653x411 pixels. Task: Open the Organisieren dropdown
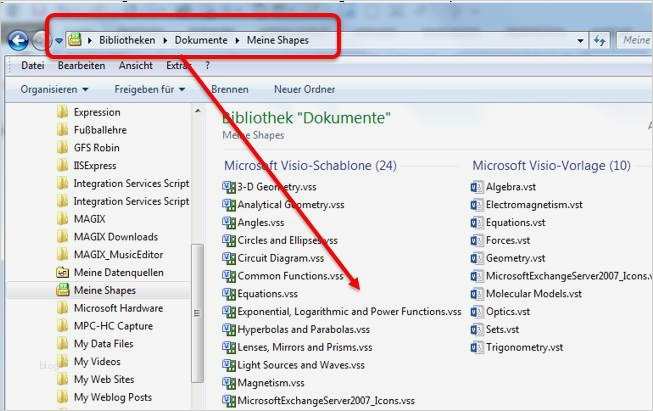coord(54,89)
